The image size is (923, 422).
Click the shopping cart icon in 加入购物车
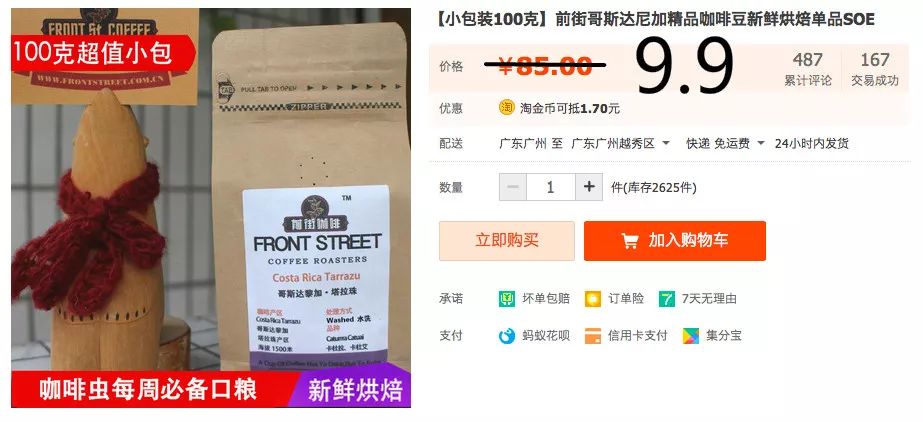[x=630, y=241]
